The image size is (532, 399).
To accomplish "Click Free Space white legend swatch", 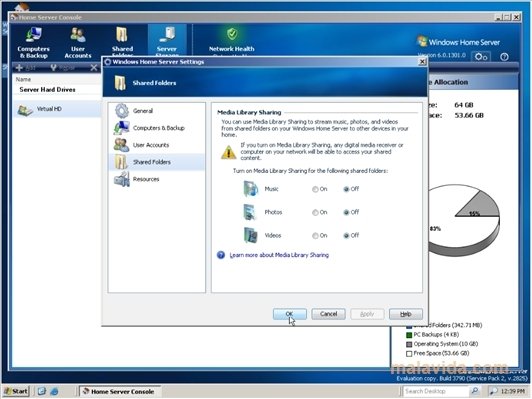I will [x=409, y=354].
